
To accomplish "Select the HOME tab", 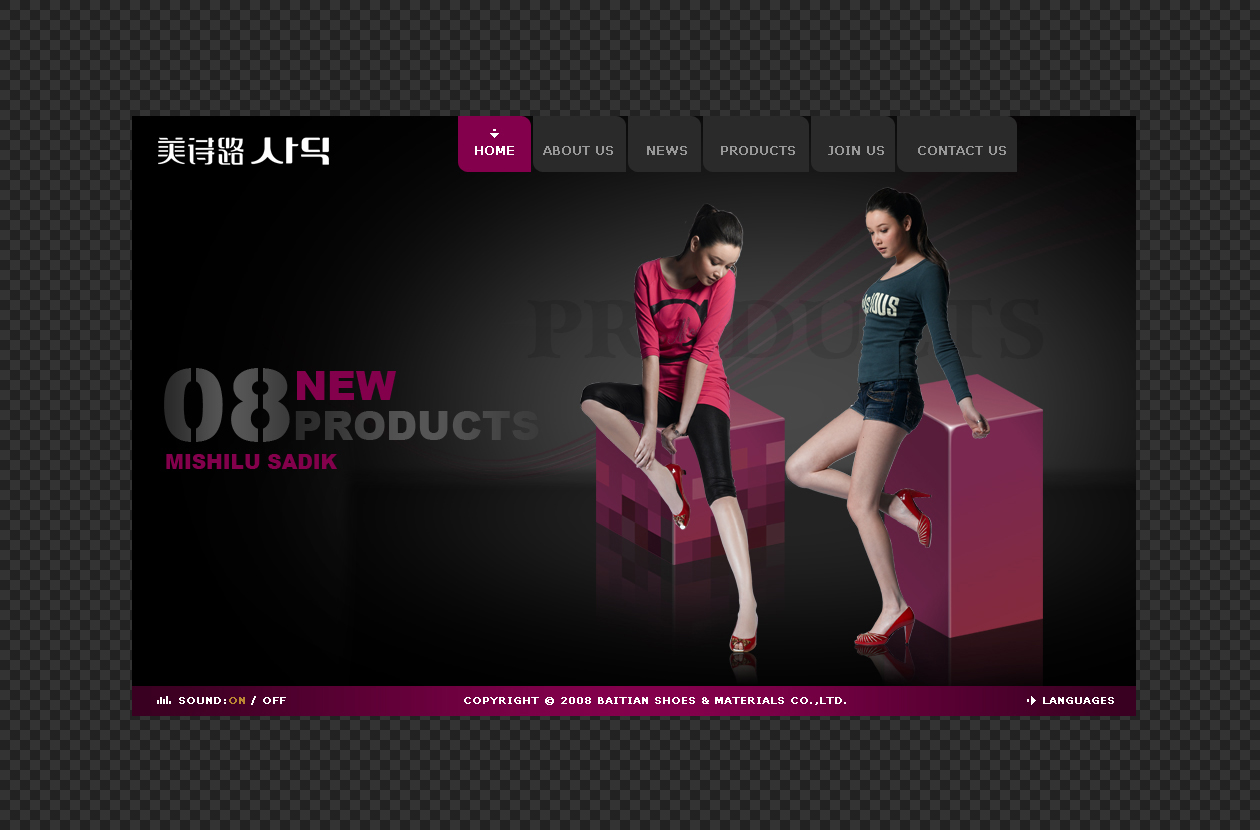I will 494,151.
